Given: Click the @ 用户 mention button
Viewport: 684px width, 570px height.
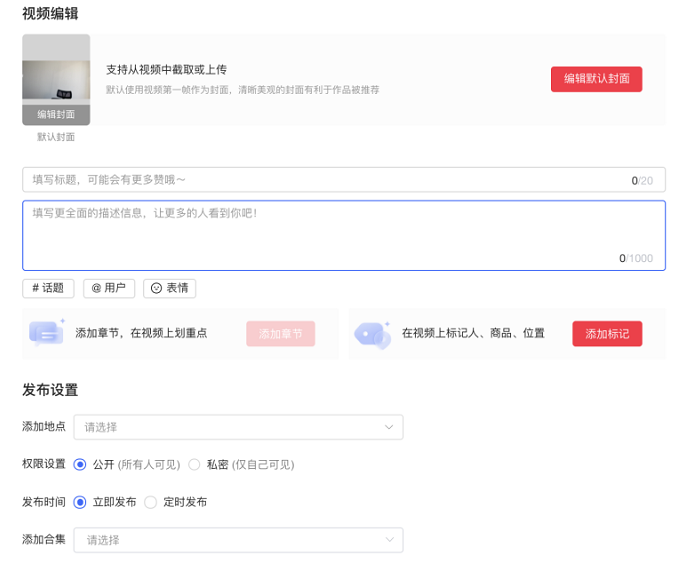Looking at the screenshot, I should pyautogui.click(x=108, y=288).
